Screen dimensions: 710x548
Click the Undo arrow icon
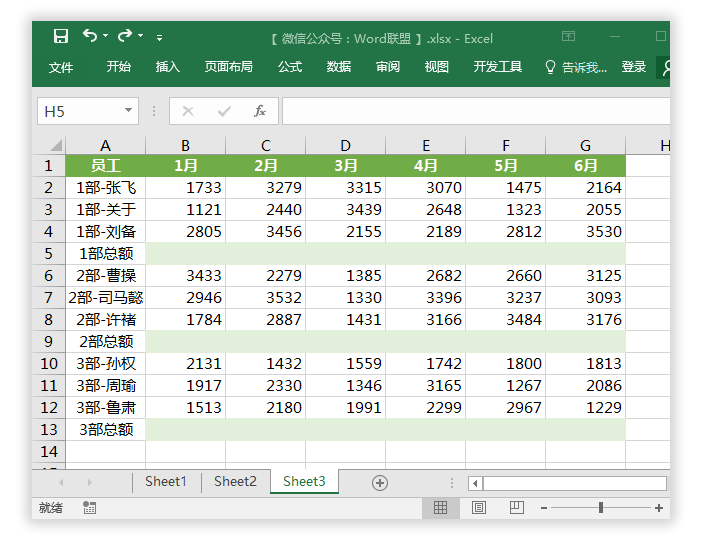pos(89,37)
